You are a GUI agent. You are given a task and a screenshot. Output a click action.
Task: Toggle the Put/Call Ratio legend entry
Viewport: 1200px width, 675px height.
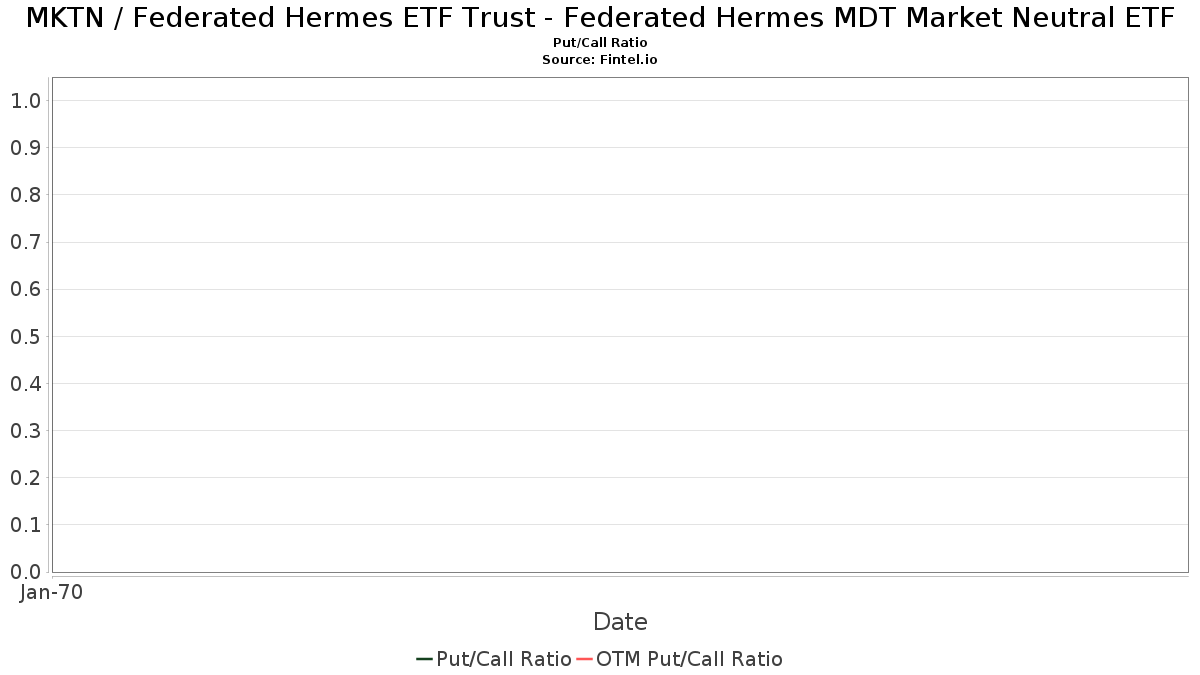(503, 659)
